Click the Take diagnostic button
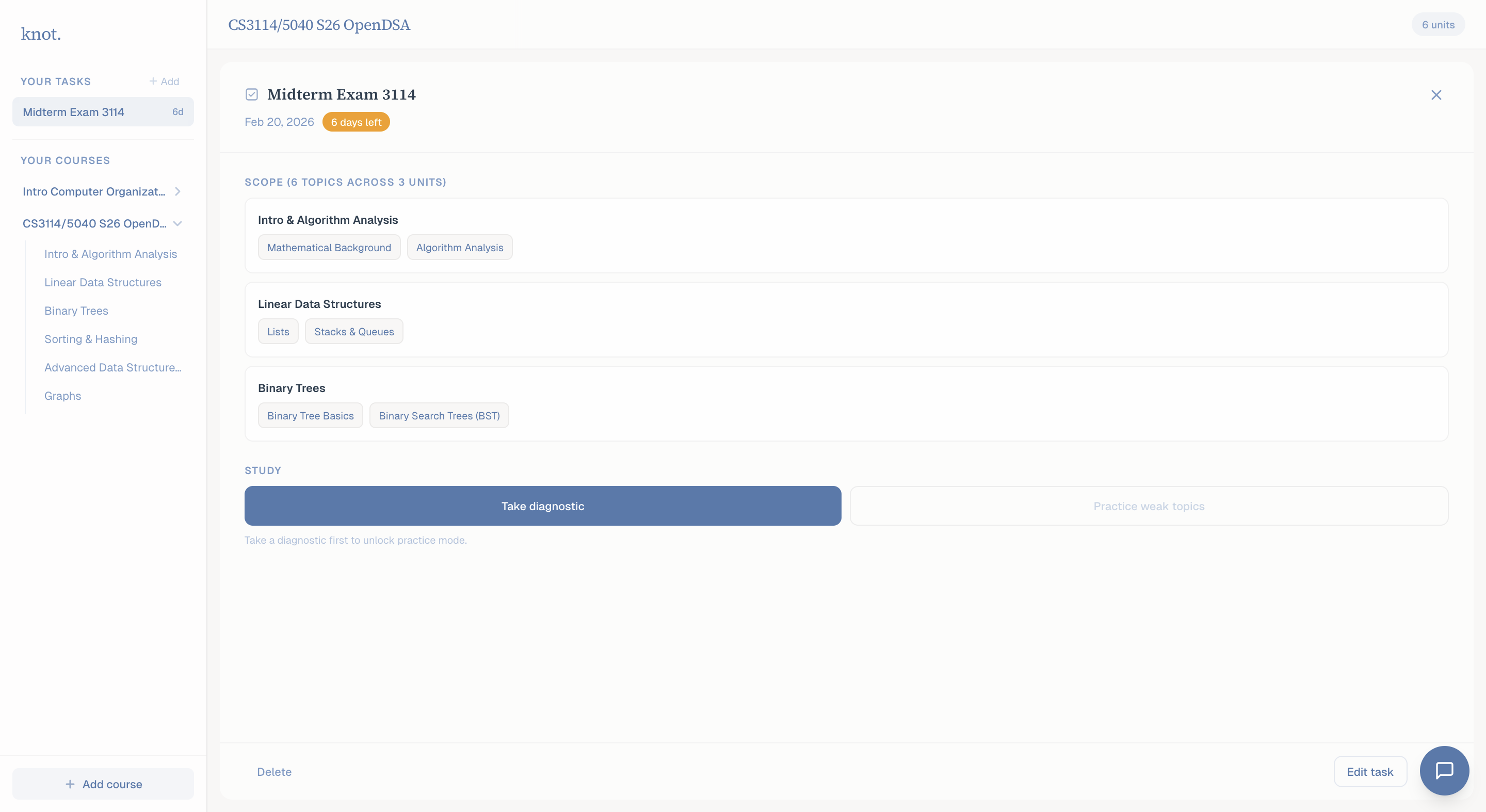Image resolution: width=1486 pixels, height=812 pixels. 542,506
